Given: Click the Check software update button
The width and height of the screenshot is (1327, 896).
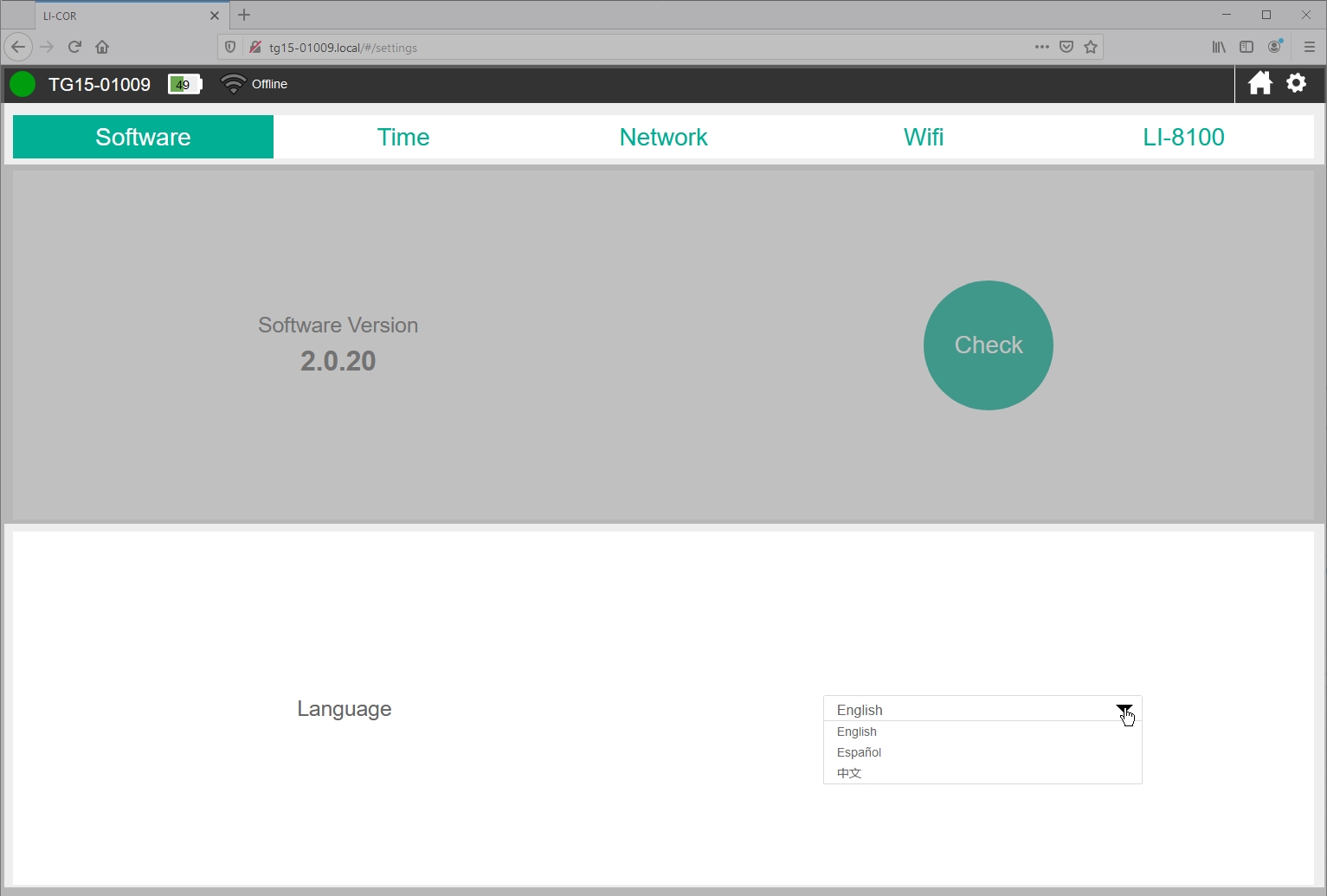Looking at the screenshot, I should (989, 345).
